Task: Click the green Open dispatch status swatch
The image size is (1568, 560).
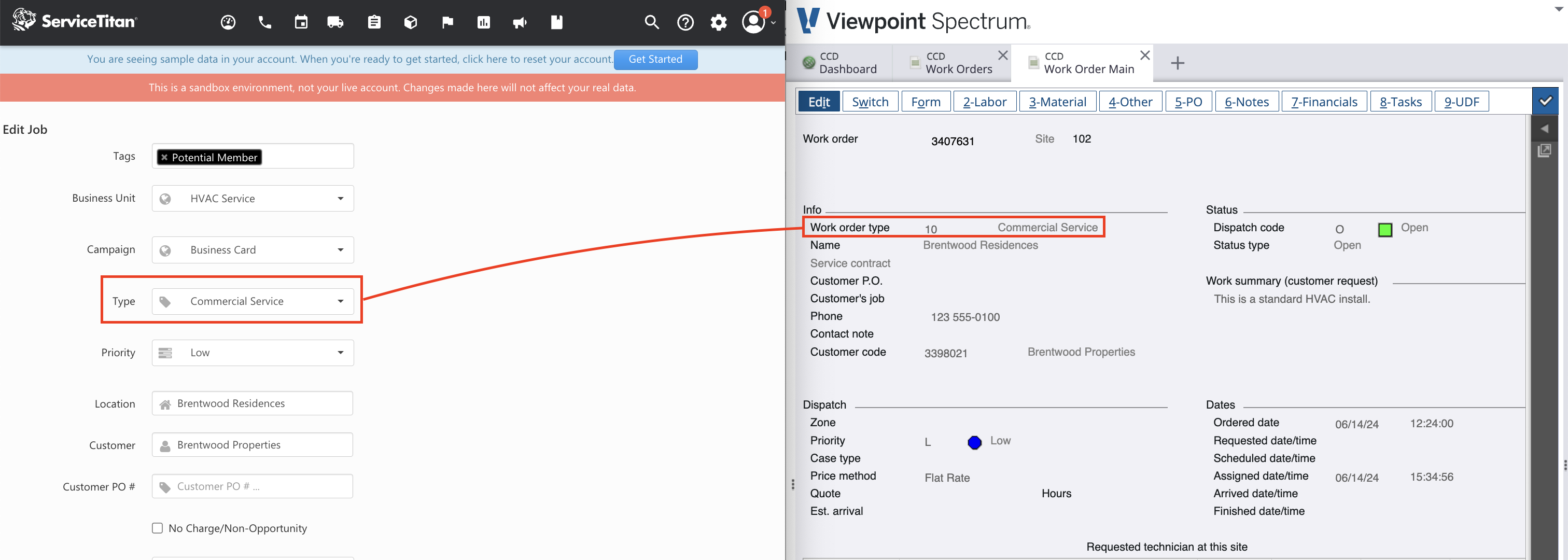Action: (1385, 230)
